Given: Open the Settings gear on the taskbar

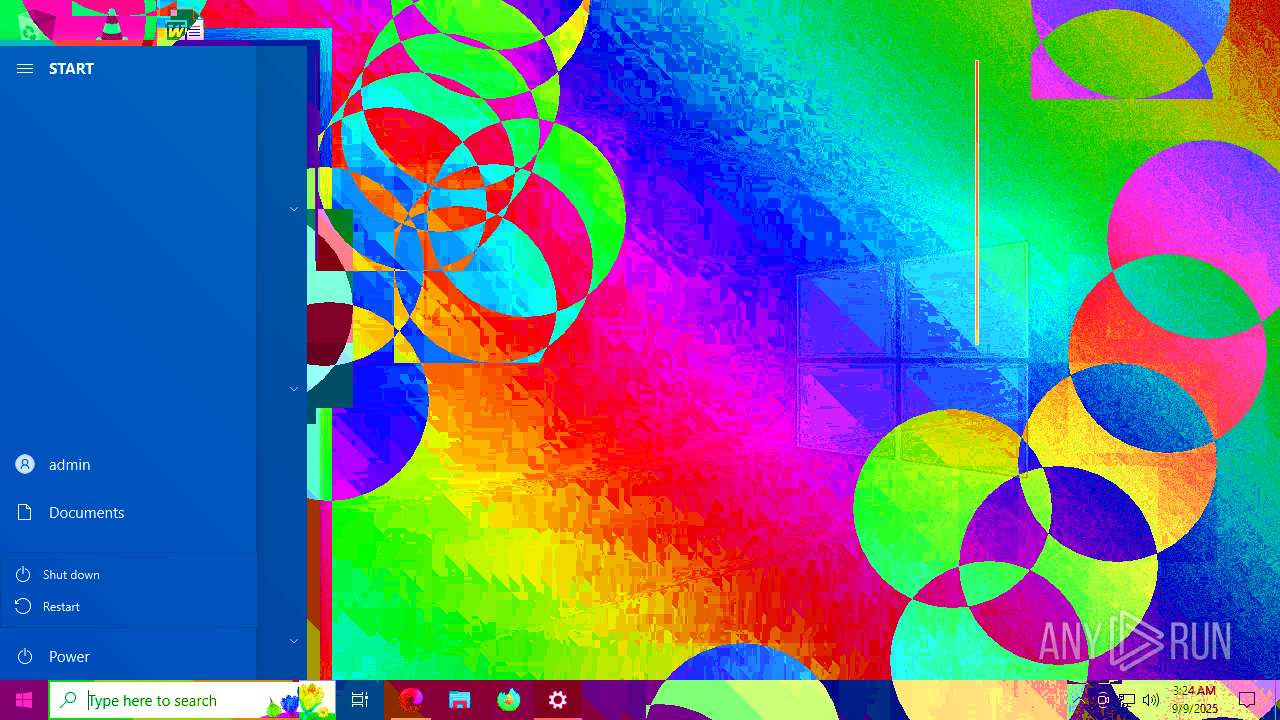Looking at the screenshot, I should tap(558, 700).
